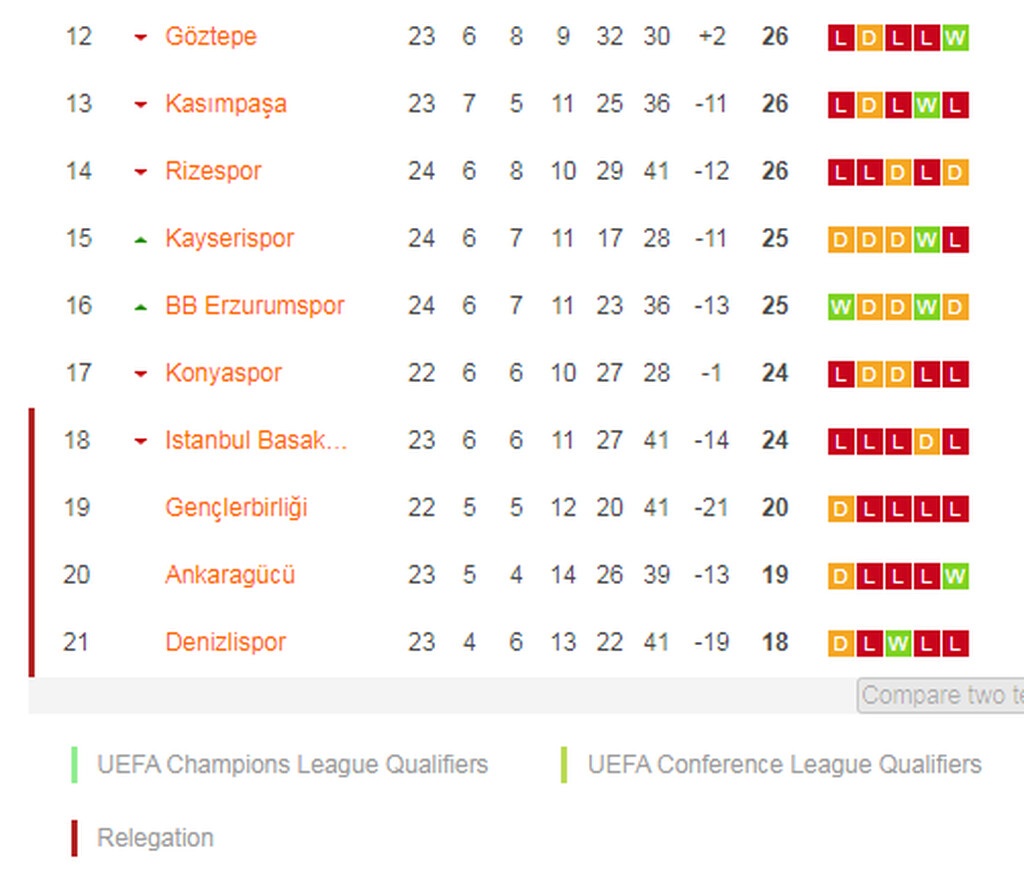
Task: Click Kayserispor's green W form badge
Action: click(x=927, y=240)
